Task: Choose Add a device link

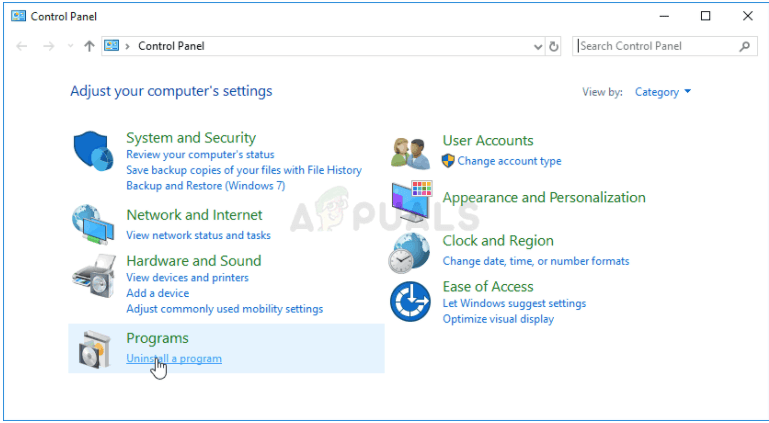Action: [x=157, y=293]
